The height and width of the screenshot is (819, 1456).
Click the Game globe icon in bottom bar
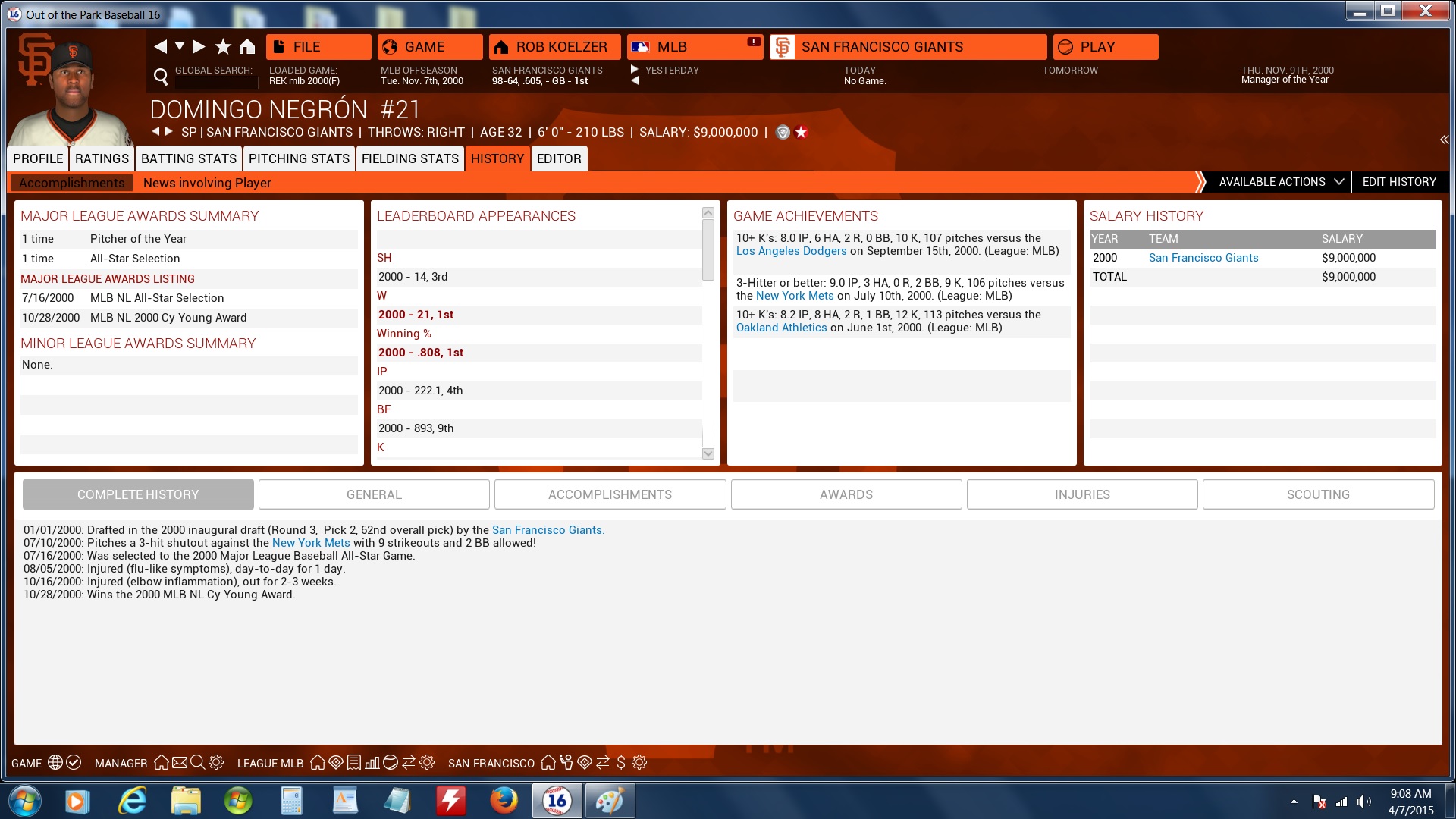(x=55, y=763)
